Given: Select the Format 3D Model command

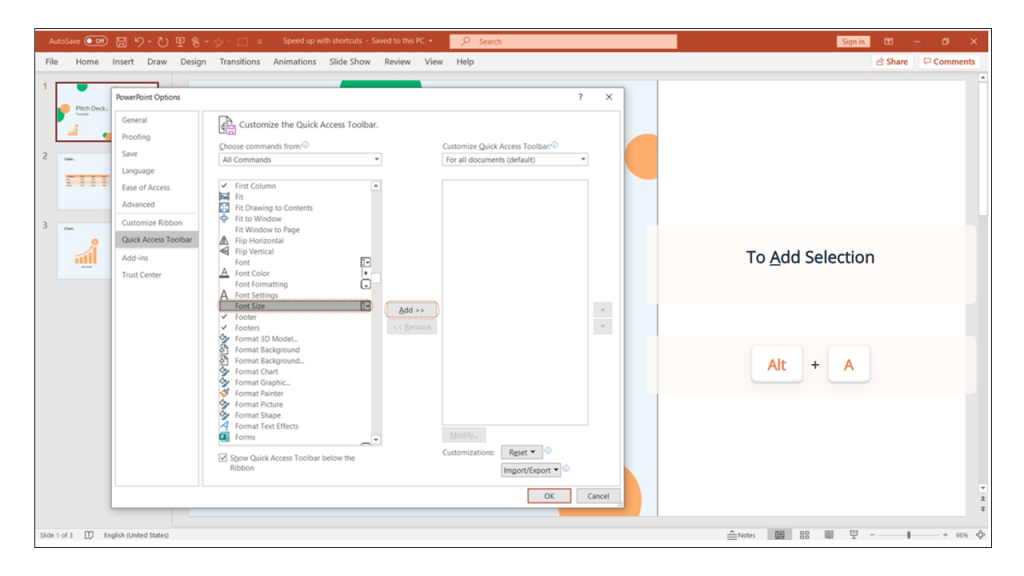Looking at the screenshot, I should [263, 338].
